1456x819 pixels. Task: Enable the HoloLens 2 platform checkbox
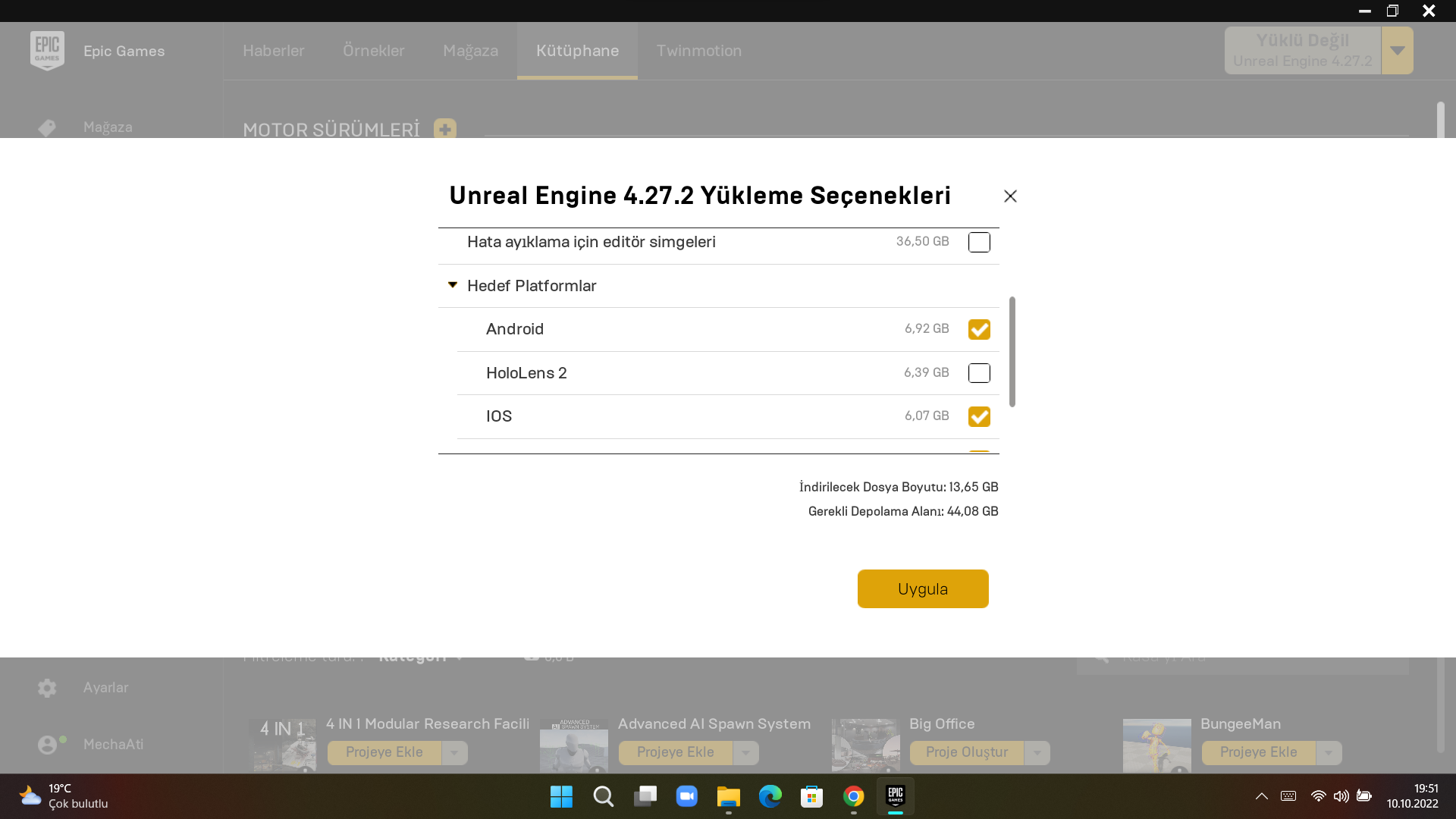(x=979, y=373)
